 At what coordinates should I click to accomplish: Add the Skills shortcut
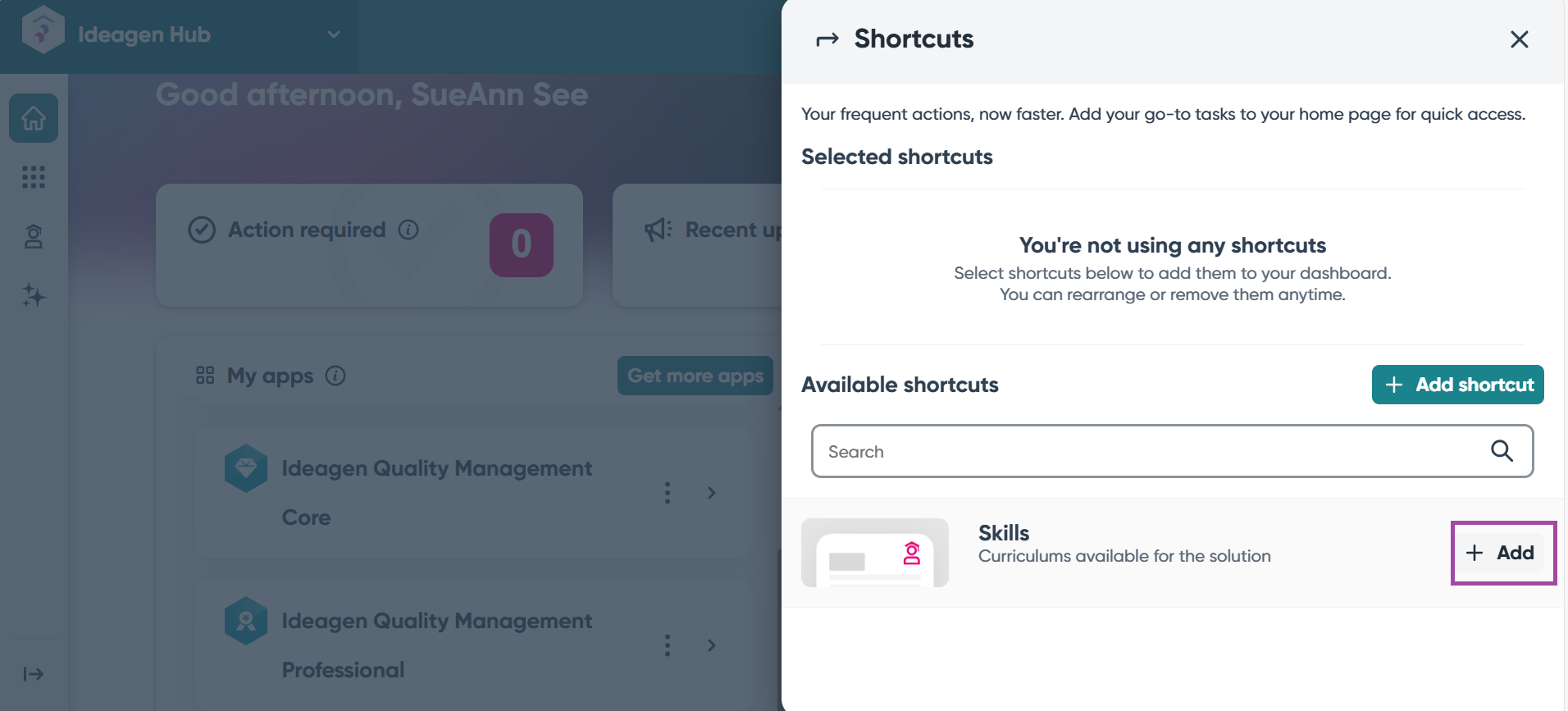tap(1502, 553)
